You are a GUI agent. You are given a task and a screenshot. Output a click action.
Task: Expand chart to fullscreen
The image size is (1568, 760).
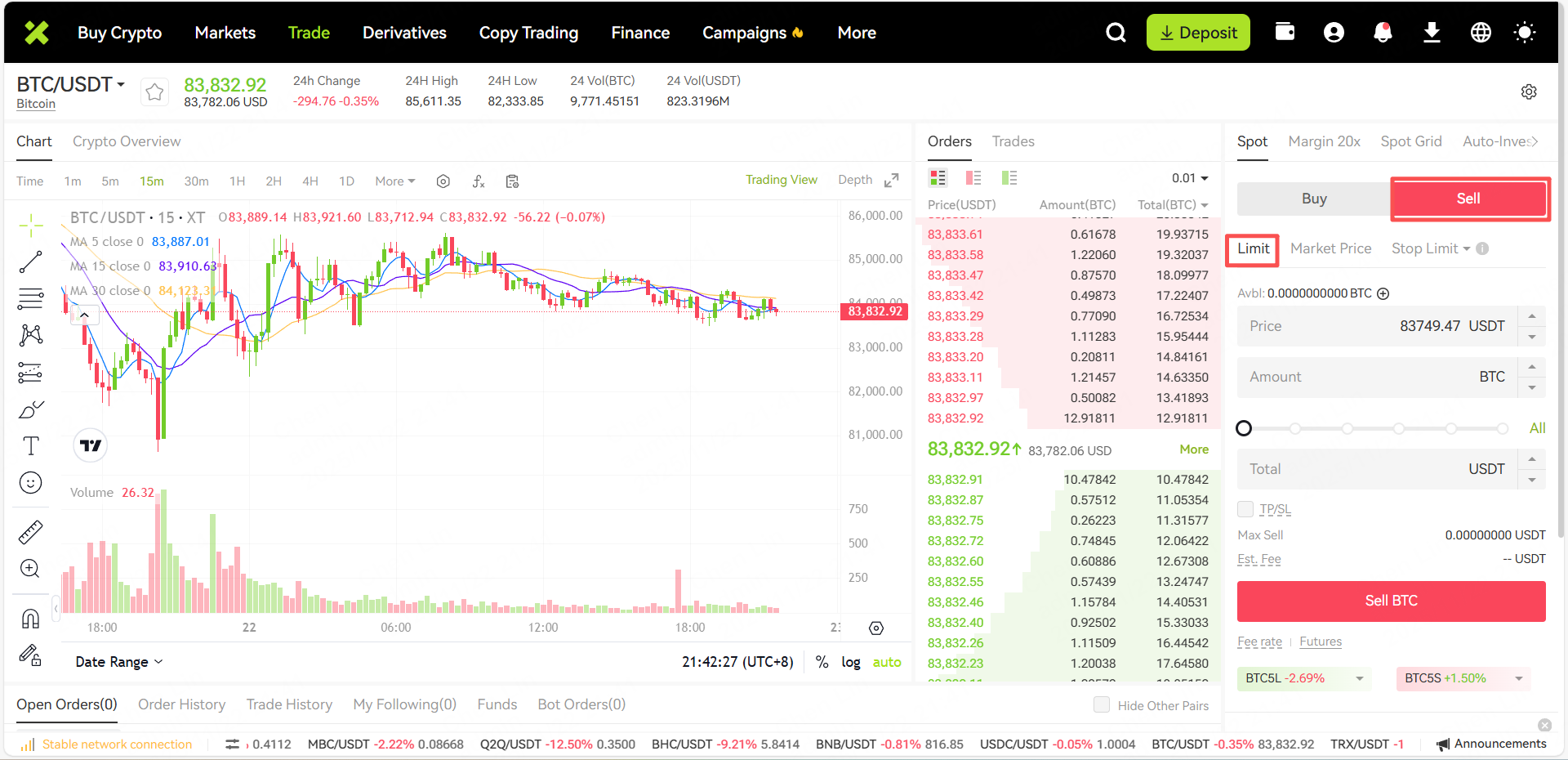pyautogui.click(x=892, y=181)
